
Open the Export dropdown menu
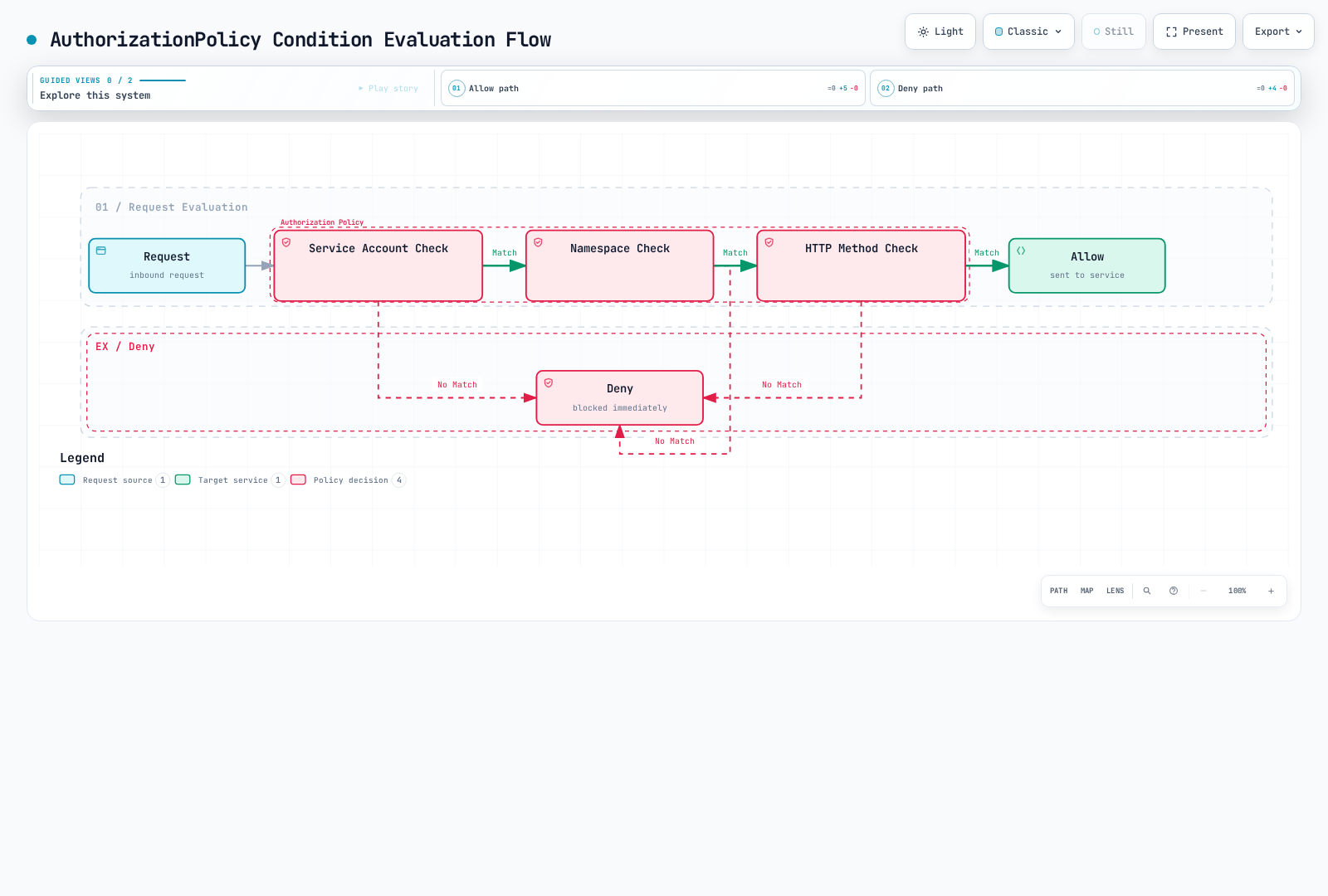[1278, 32]
